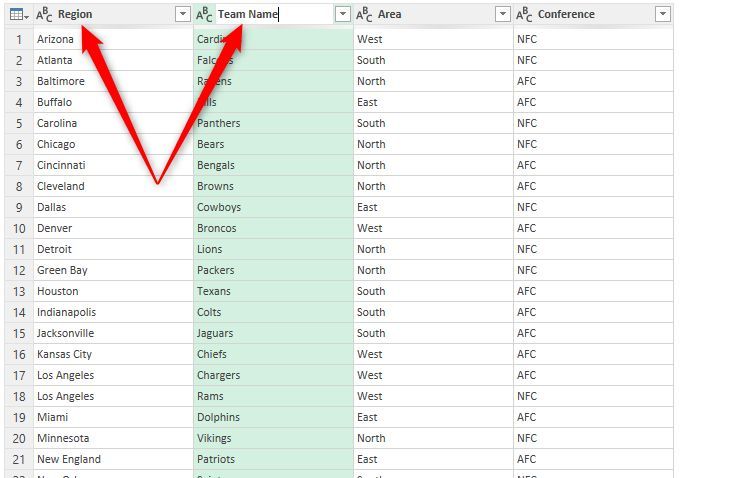Viewport: 750px width, 478px height.
Task: Select the Region column header
Action: 110,14
